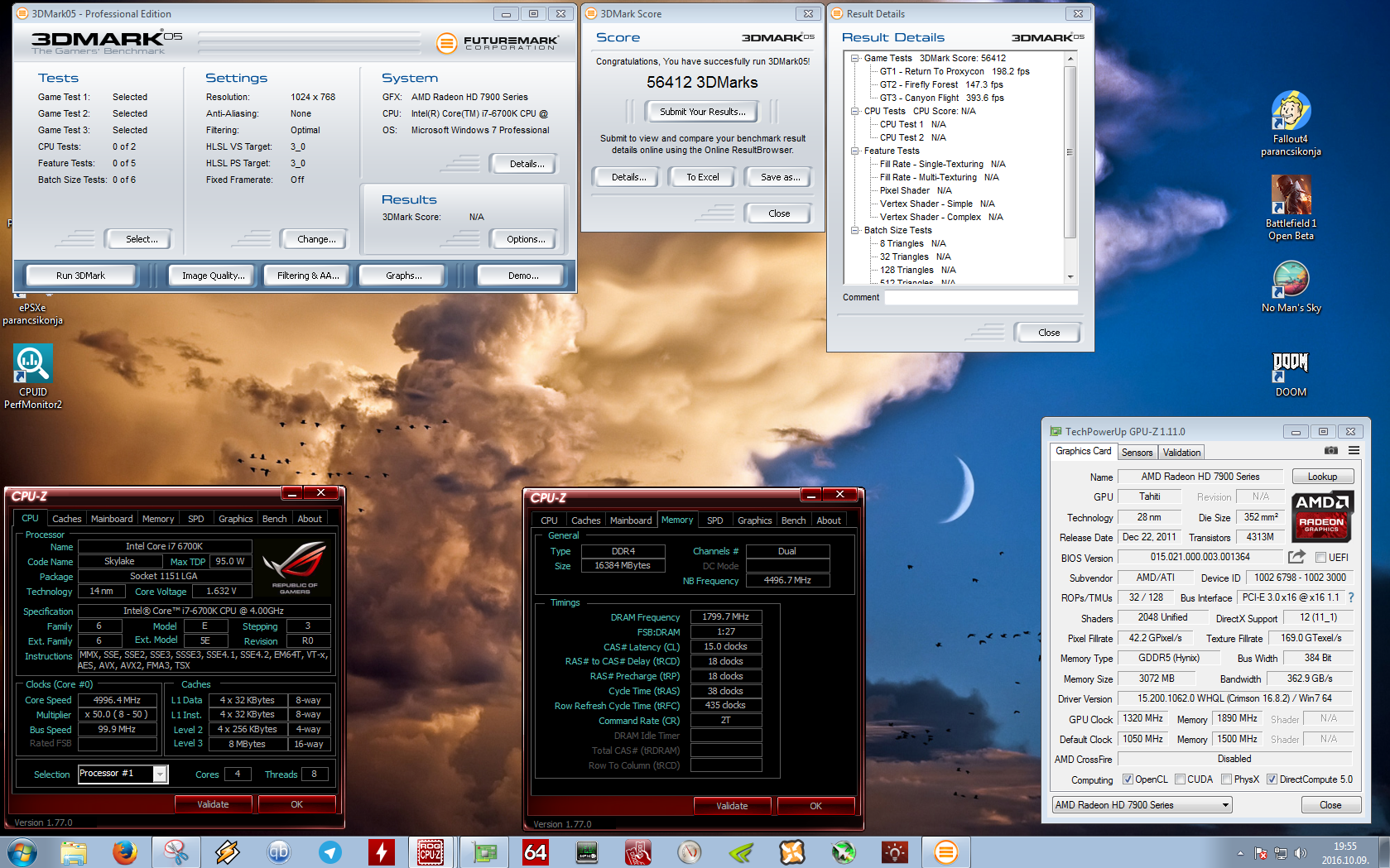Show hidden tray icons arrow
This screenshot has height=868, width=1390.
1240,853
